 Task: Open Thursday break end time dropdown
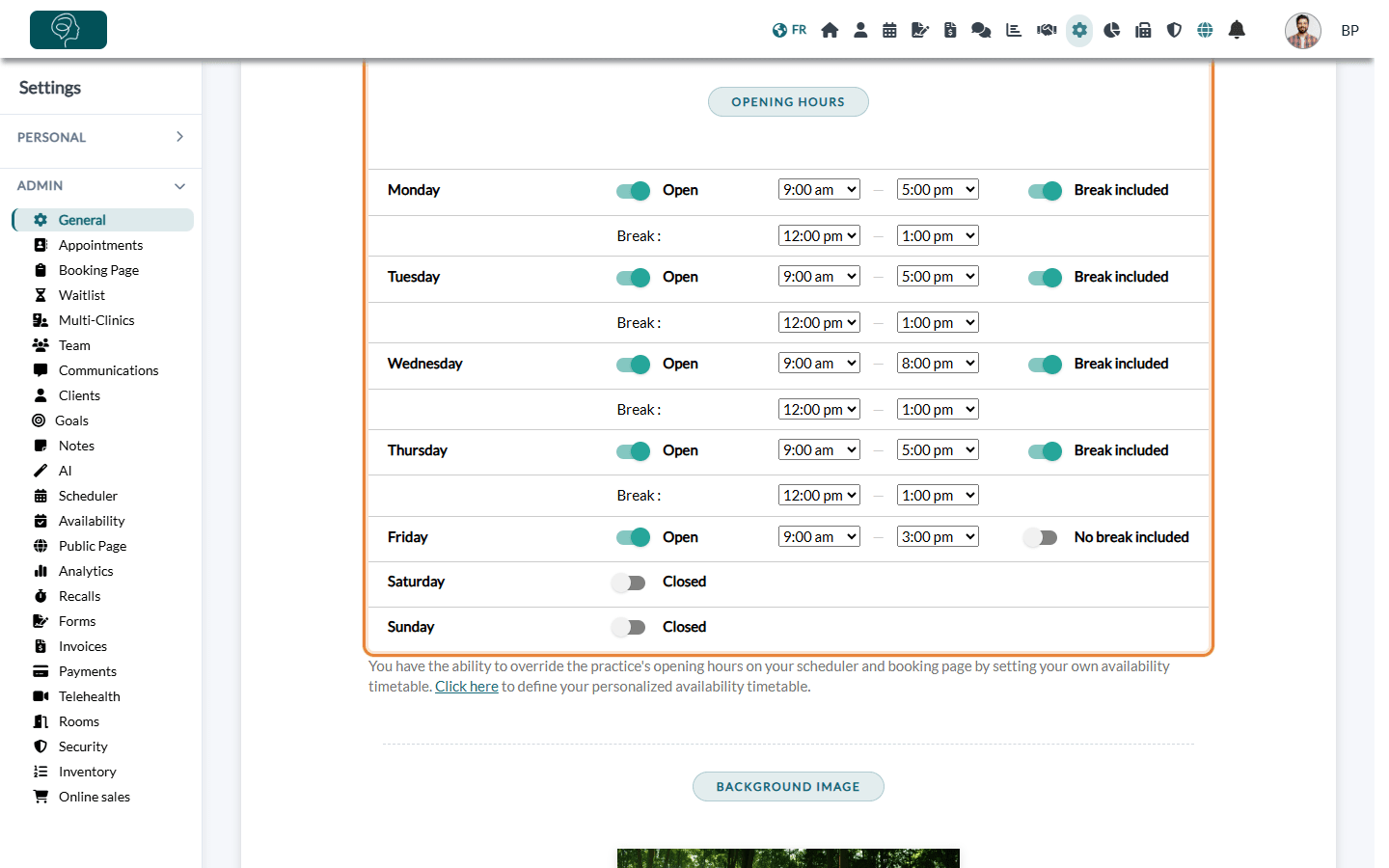point(938,496)
